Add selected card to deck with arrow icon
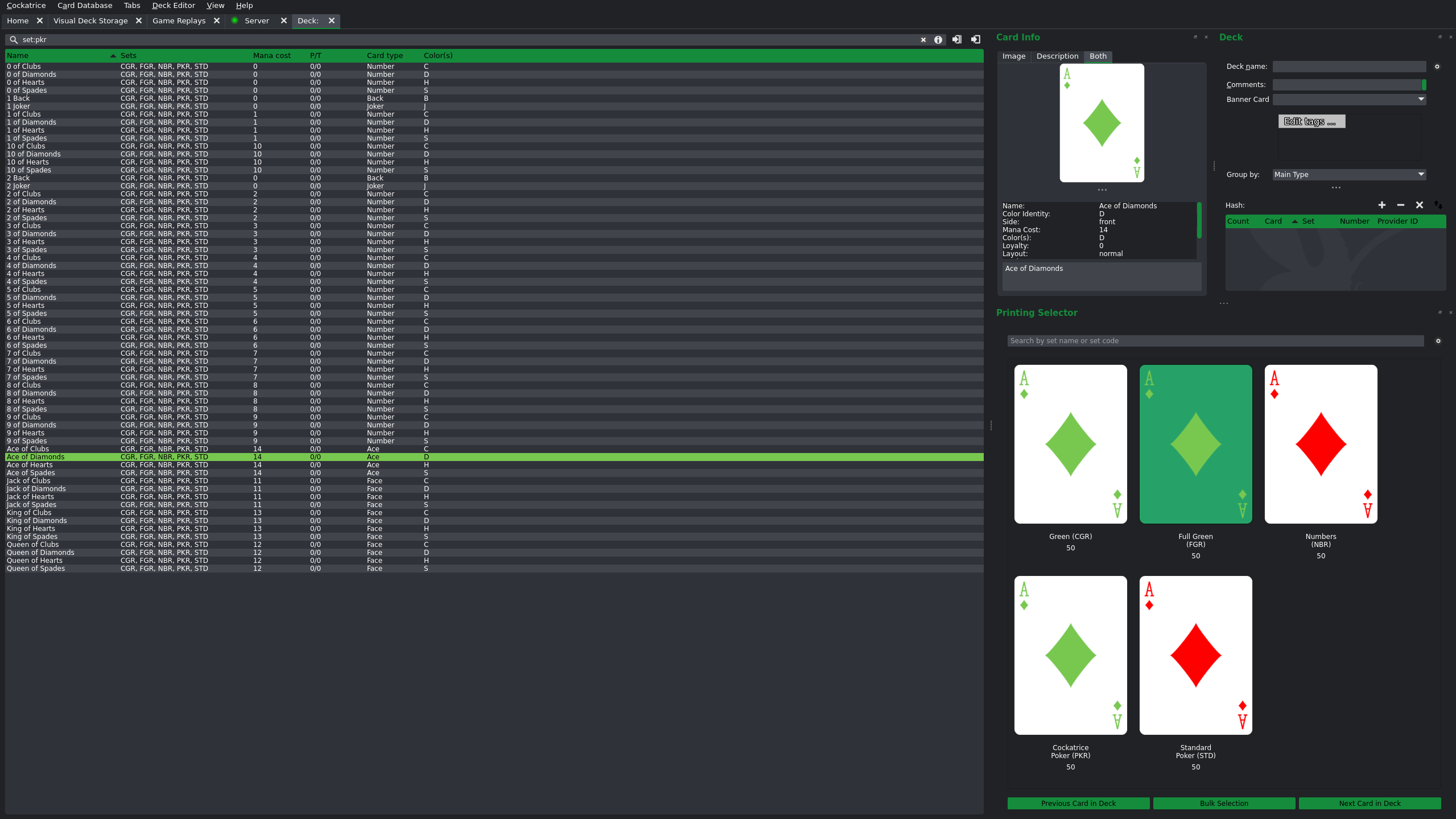The width and height of the screenshot is (1456, 819). (x=956, y=39)
